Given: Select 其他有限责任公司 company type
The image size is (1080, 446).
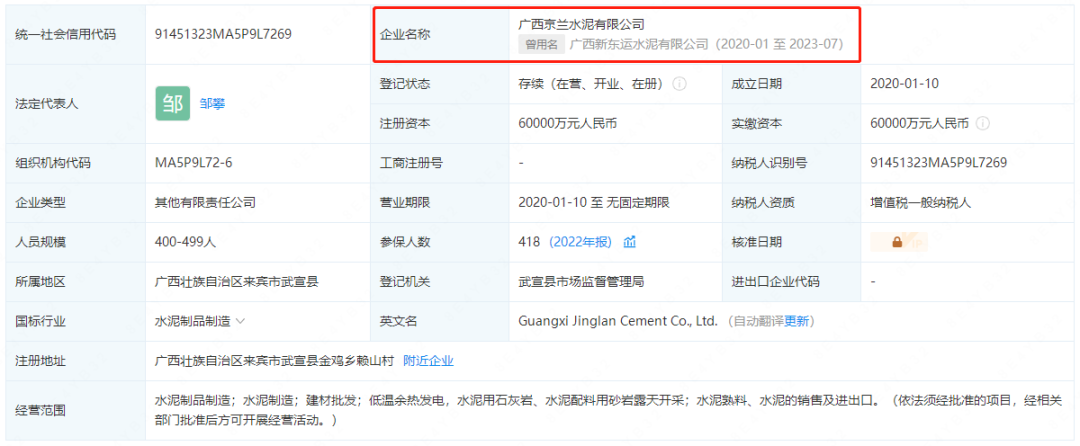Looking at the screenshot, I should pos(205,202).
